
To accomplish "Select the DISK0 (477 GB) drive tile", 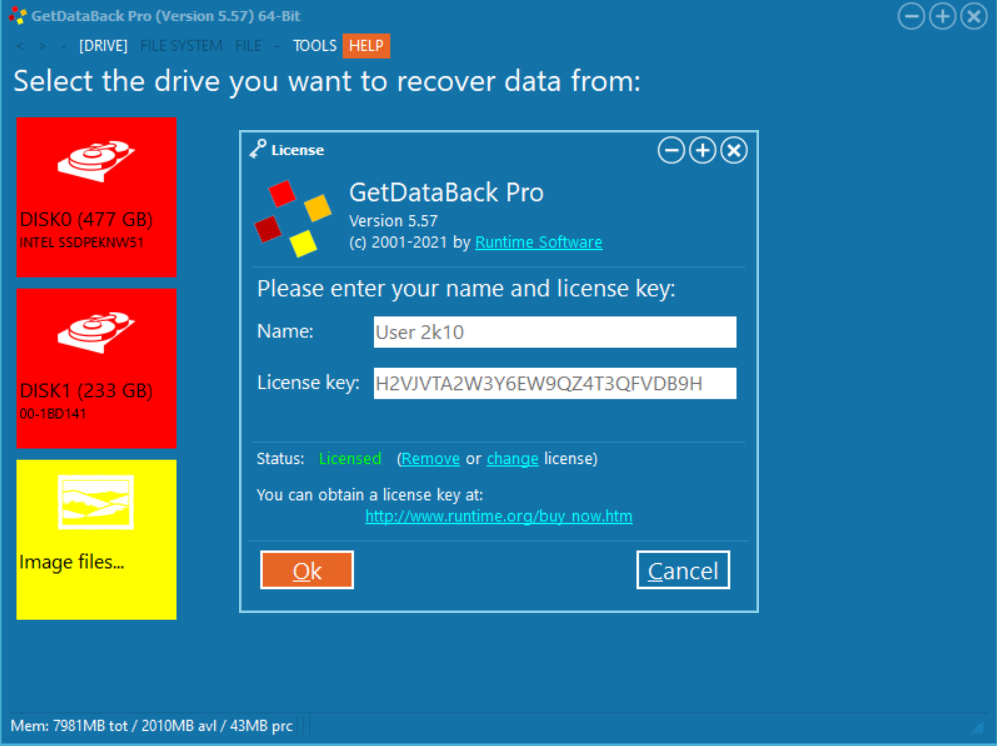I will (x=96, y=197).
